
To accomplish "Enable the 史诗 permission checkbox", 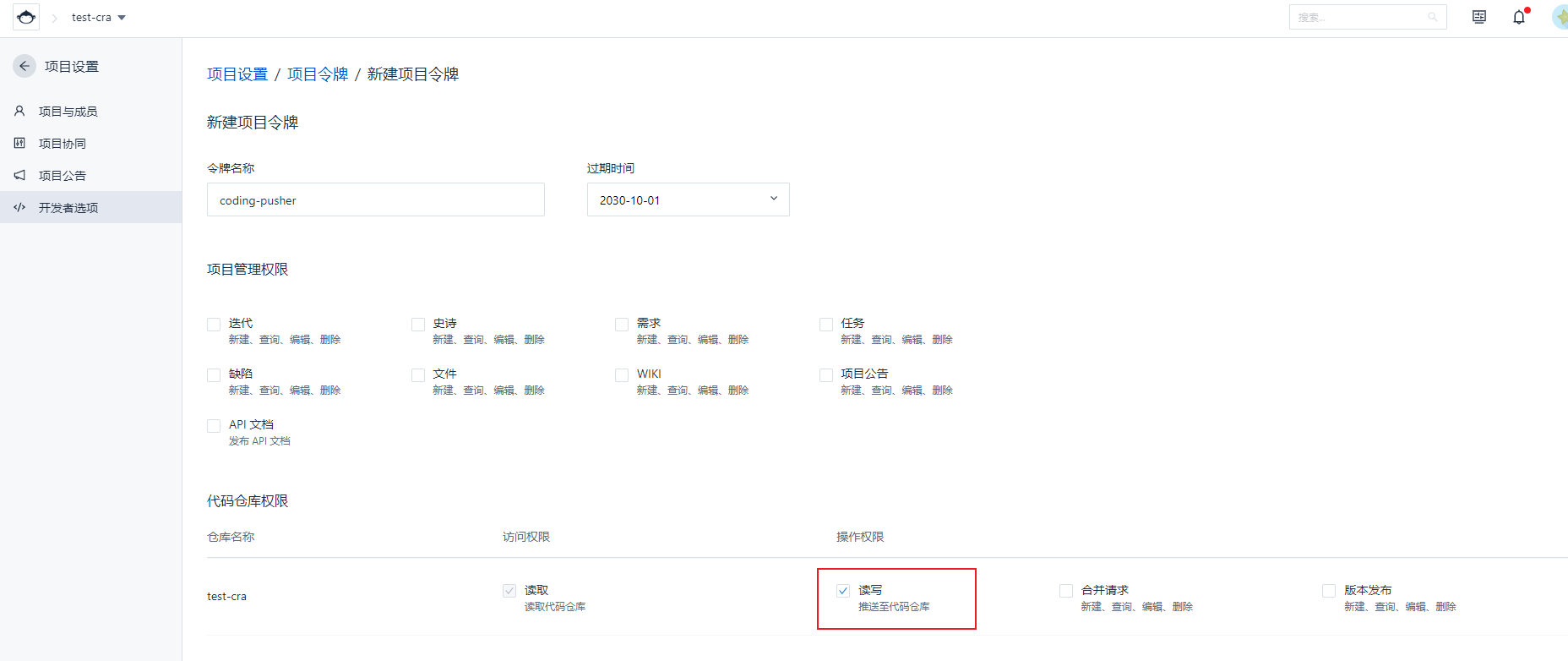I will click(x=418, y=325).
